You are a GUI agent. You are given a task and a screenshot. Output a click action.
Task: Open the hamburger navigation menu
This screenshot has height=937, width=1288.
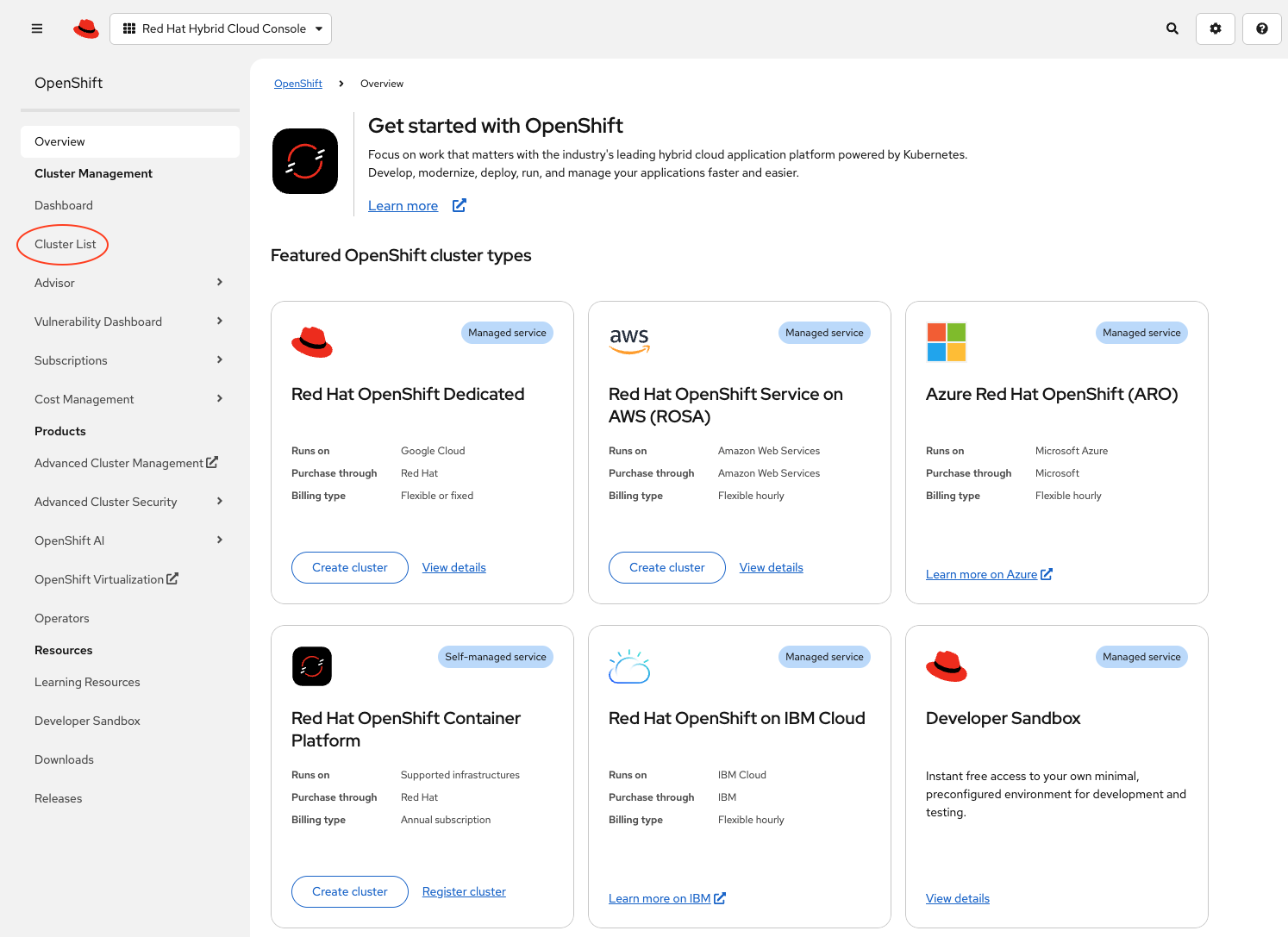click(37, 28)
